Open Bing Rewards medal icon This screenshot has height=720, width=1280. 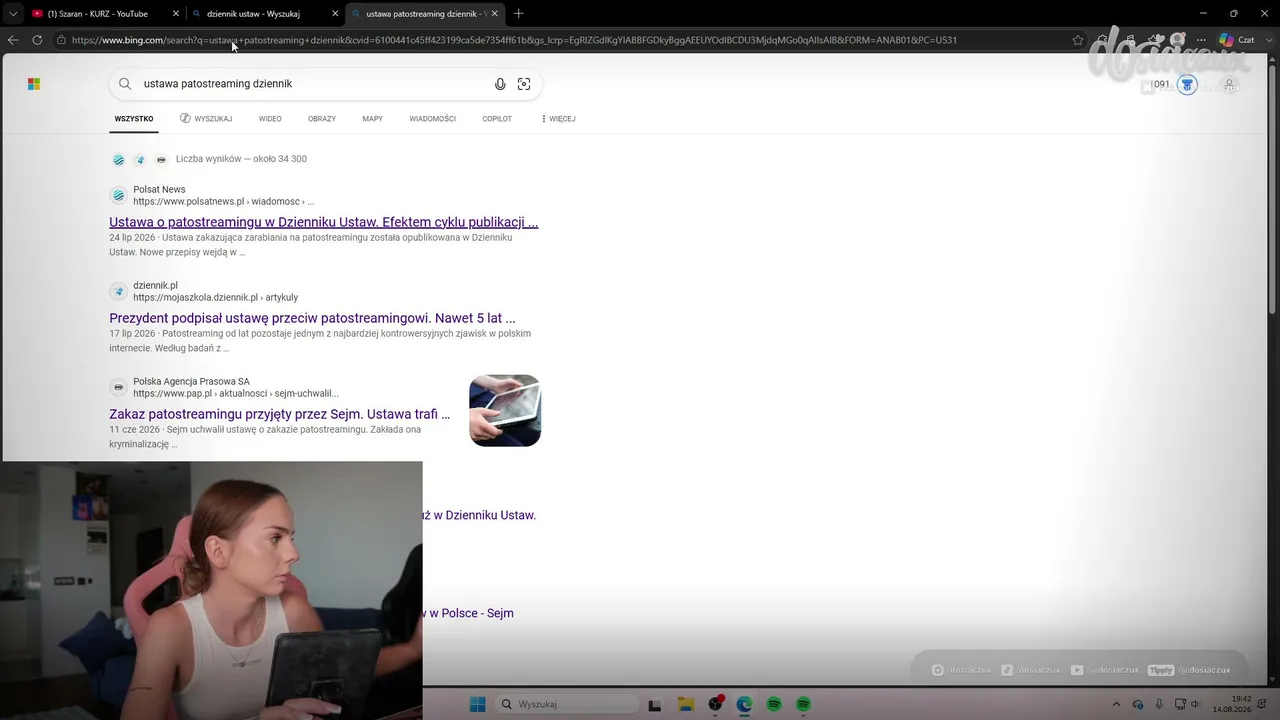point(1187,85)
